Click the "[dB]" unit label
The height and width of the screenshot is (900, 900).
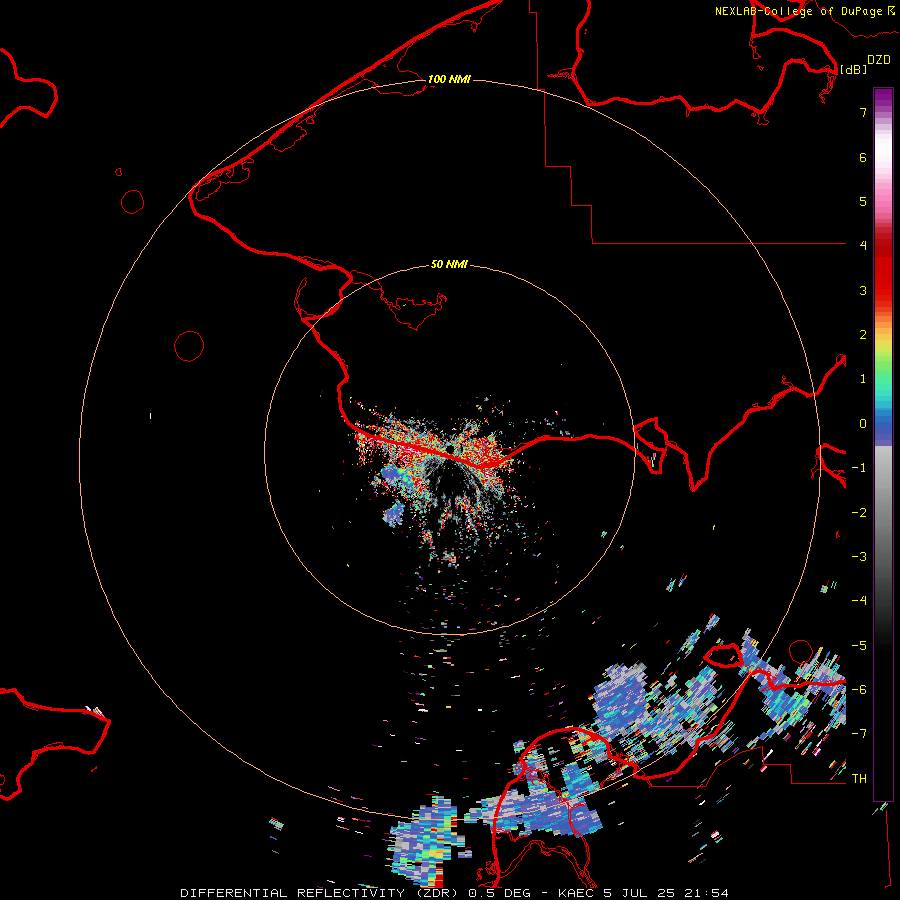tap(853, 69)
